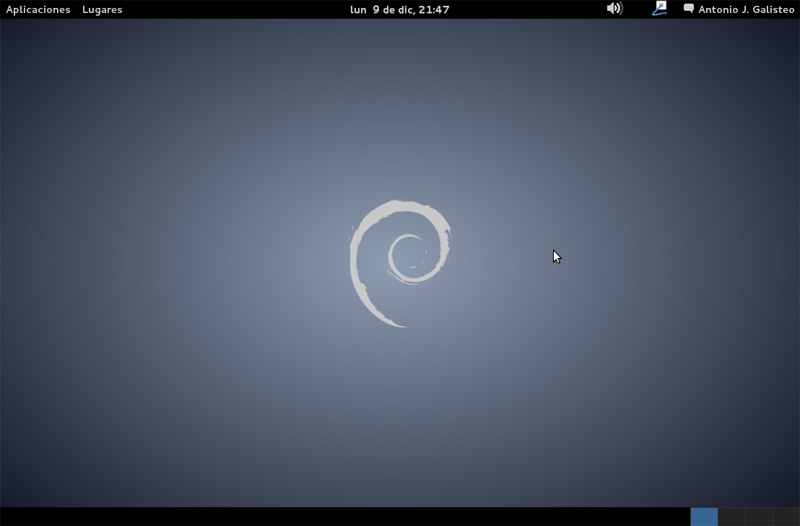Open the Aplicaciones menu

38,10
